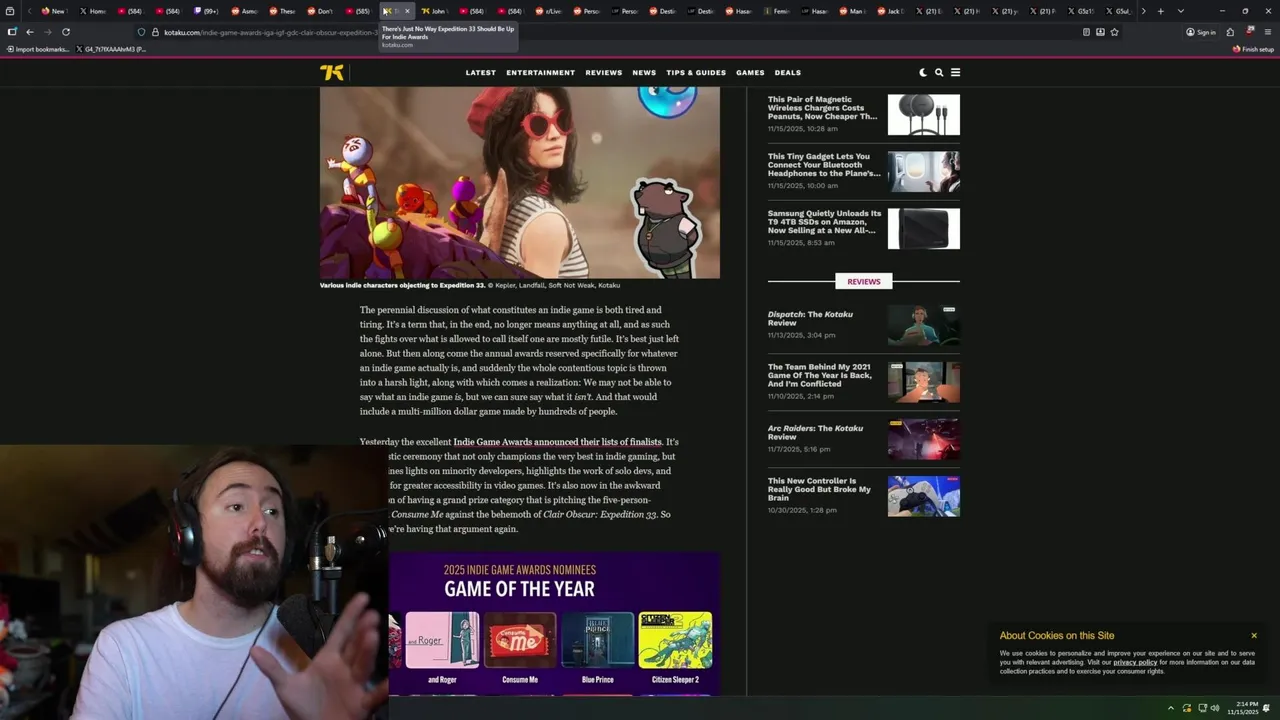1280x720 pixels.
Task: Open Samsung T9 4TB SSDs article
Action: coord(824,222)
